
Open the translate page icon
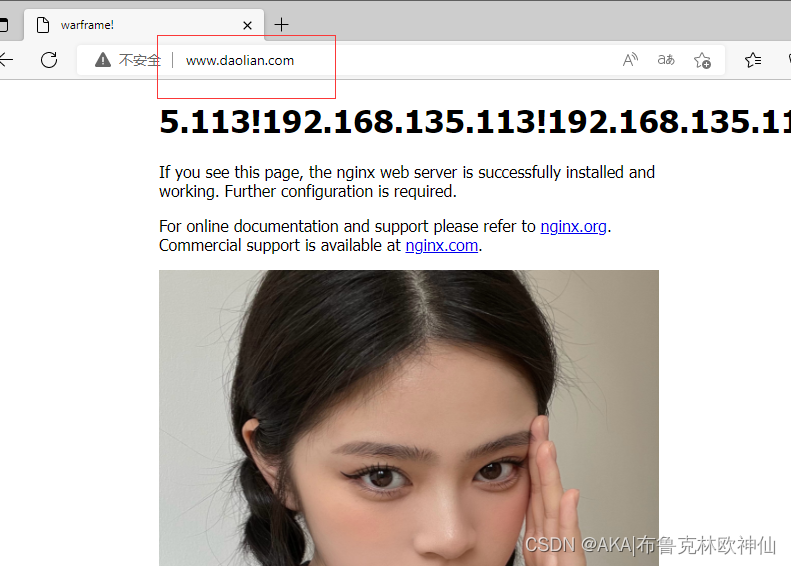click(x=666, y=60)
